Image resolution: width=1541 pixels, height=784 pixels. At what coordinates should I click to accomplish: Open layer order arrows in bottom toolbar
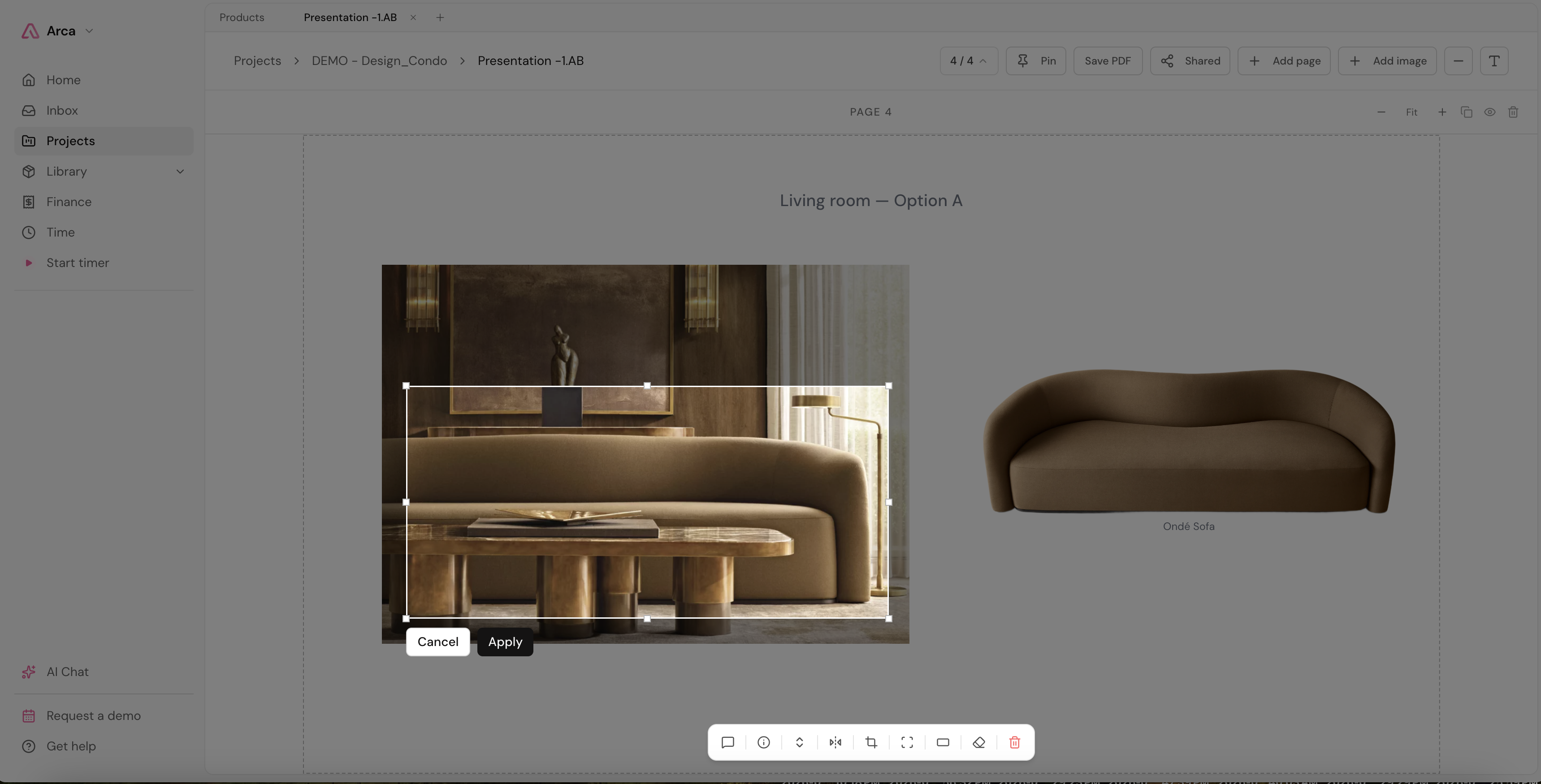[x=799, y=742]
